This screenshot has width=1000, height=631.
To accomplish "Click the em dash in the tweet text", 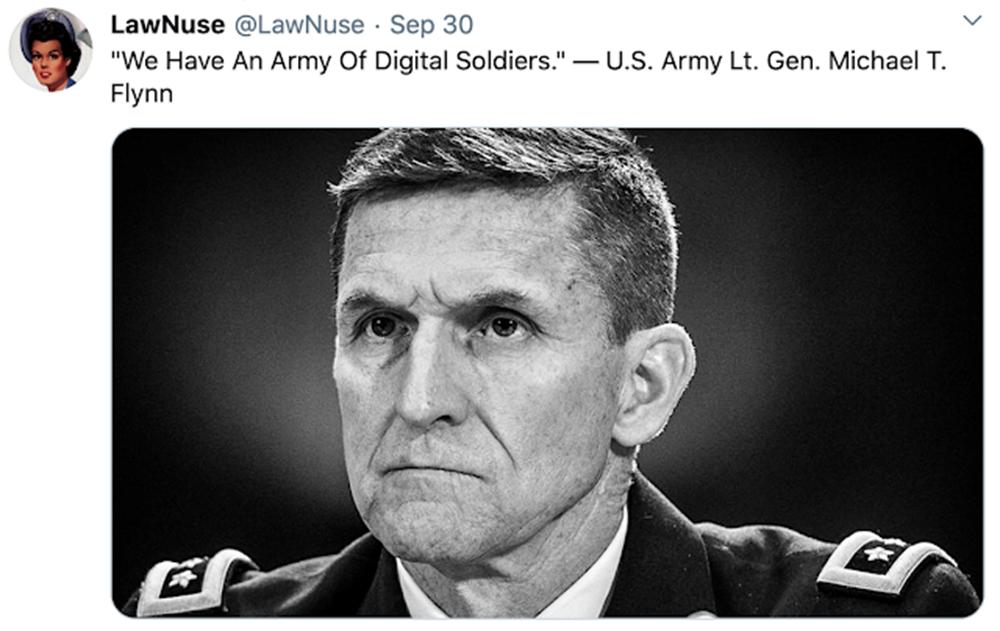I will coord(586,62).
